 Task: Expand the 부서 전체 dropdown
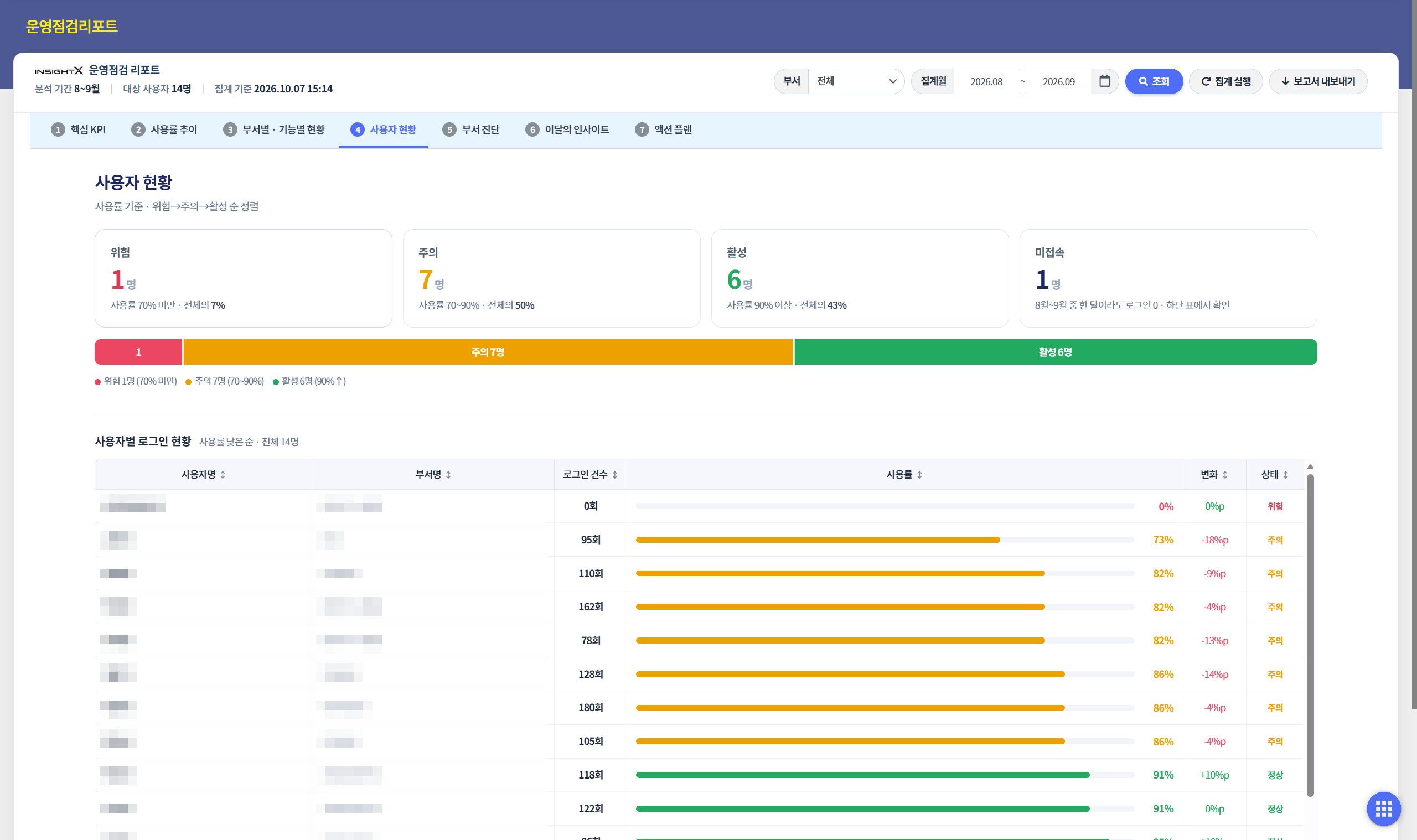pyautogui.click(x=855, y=81)
